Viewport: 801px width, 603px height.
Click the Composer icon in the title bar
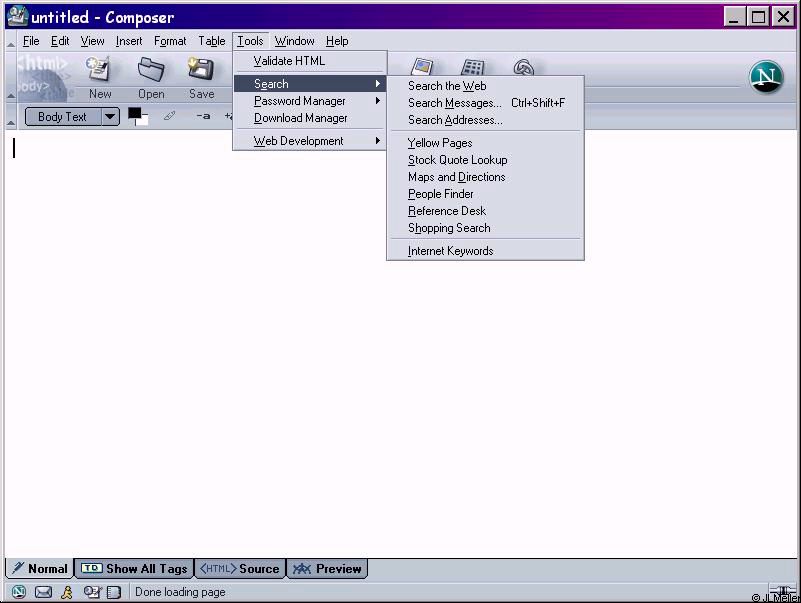tap(18, 16)
